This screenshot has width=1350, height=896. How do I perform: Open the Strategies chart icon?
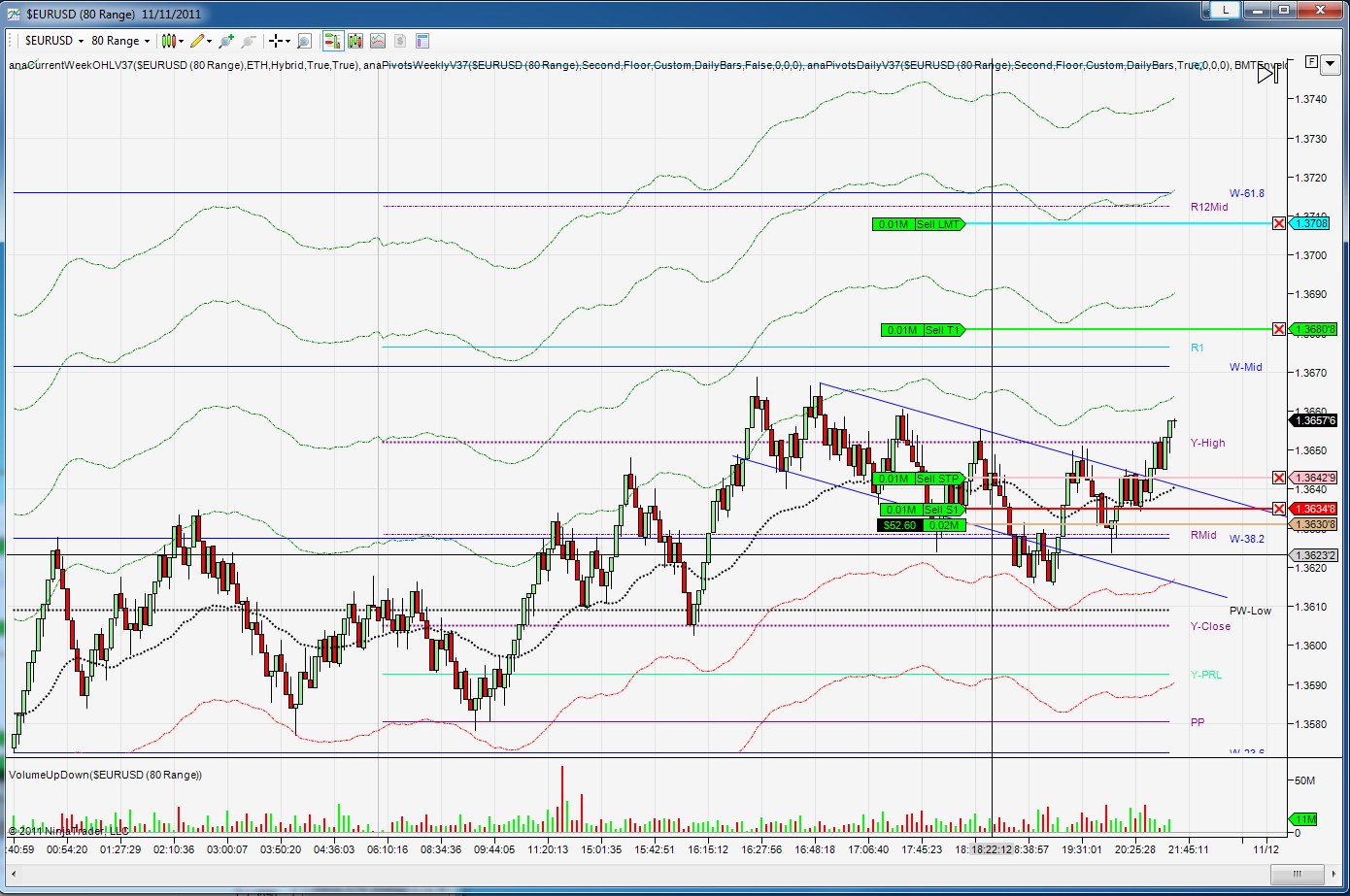click(378, 41)
